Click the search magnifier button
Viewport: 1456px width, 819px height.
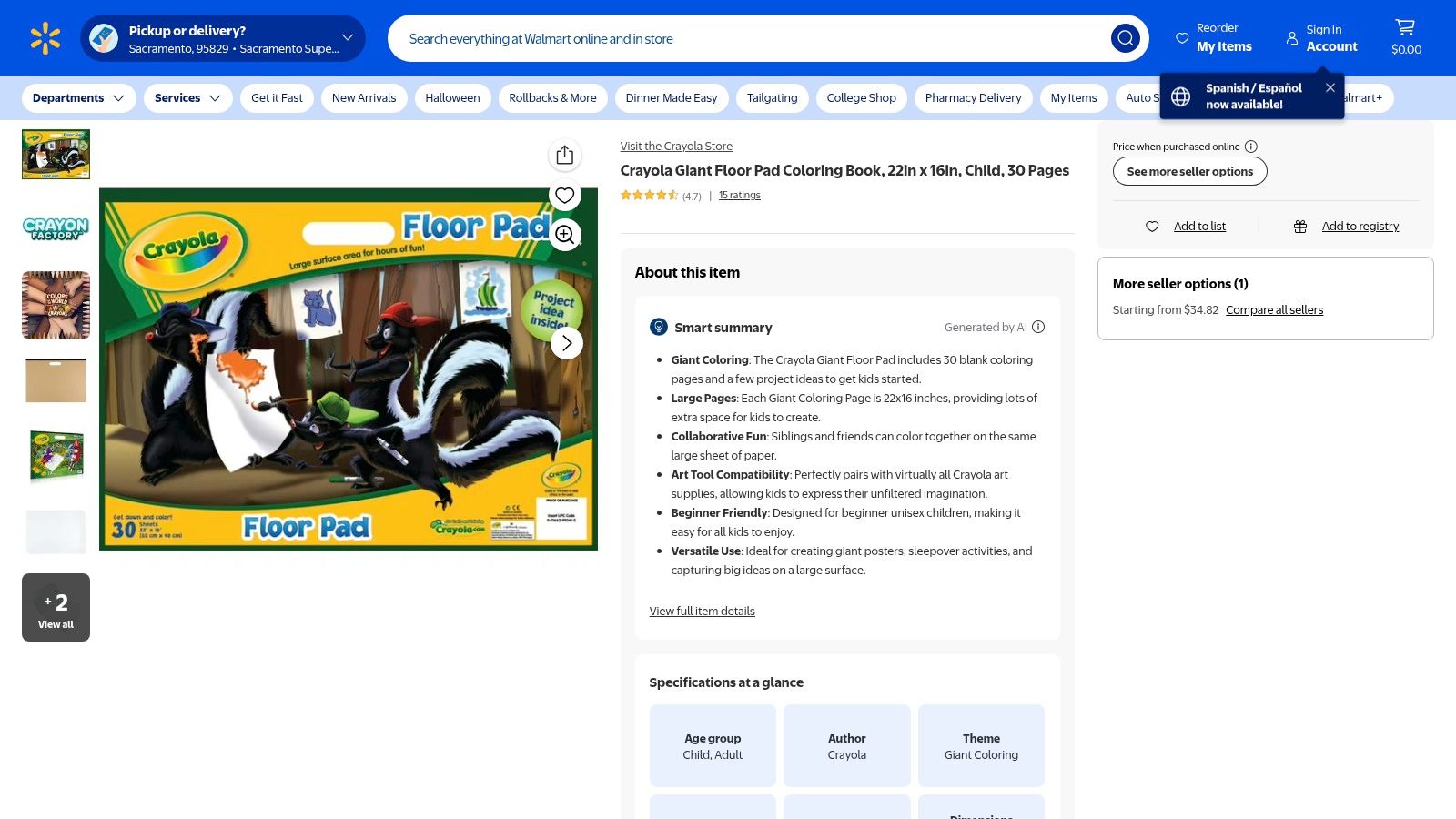1126,38
